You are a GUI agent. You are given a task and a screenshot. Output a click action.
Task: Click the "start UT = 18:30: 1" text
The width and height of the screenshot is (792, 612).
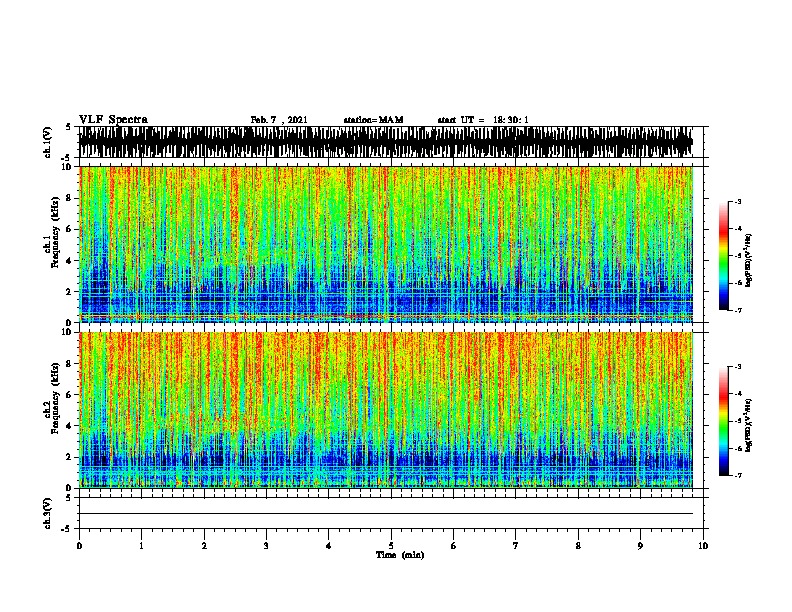(483, 120)
